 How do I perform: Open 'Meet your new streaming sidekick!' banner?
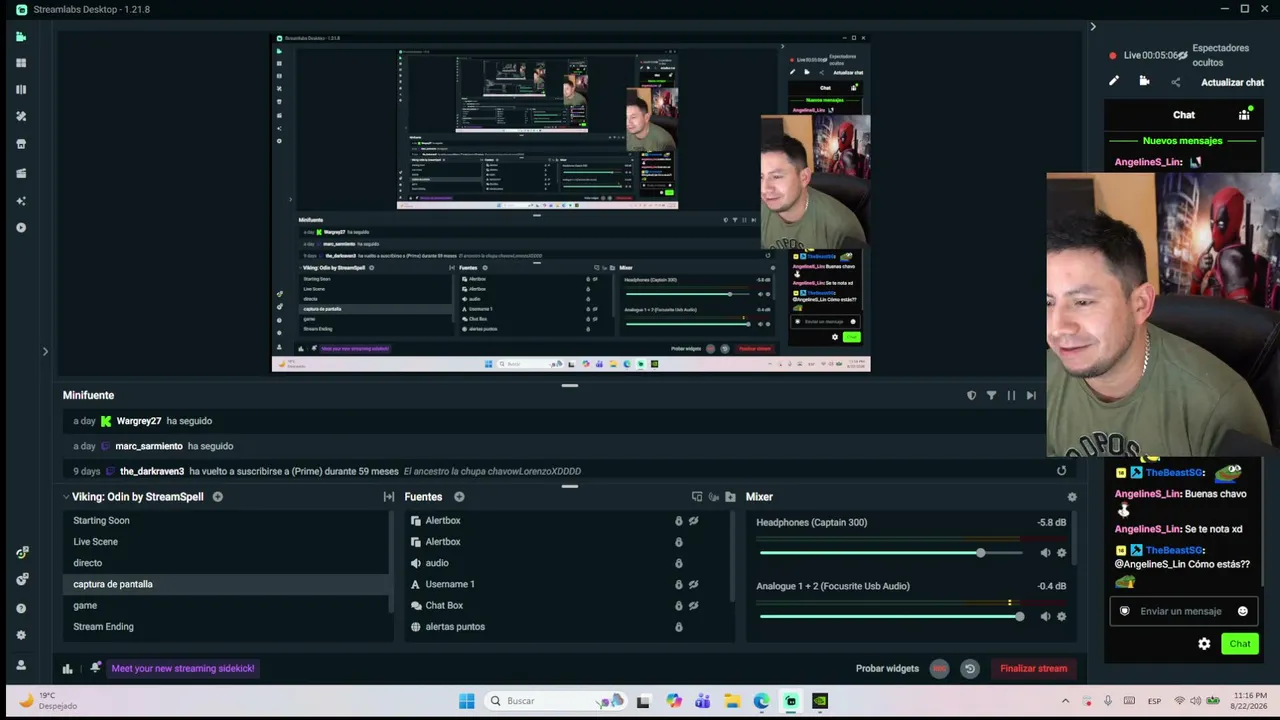point(183,668)
